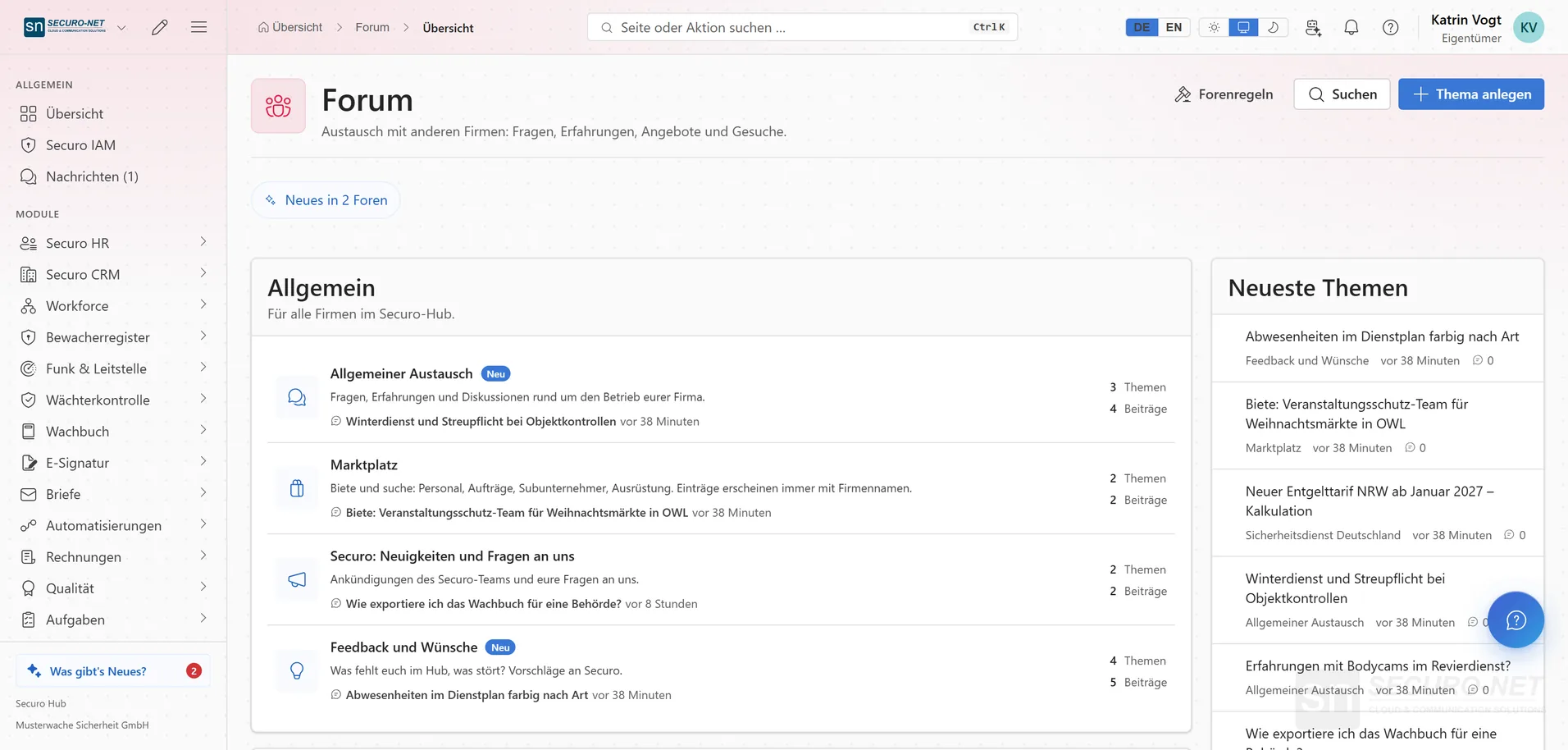Click the user management icon beside the bell
Screen dimensions: 1568x750
pyautogui.click(x=1313, y=27)
